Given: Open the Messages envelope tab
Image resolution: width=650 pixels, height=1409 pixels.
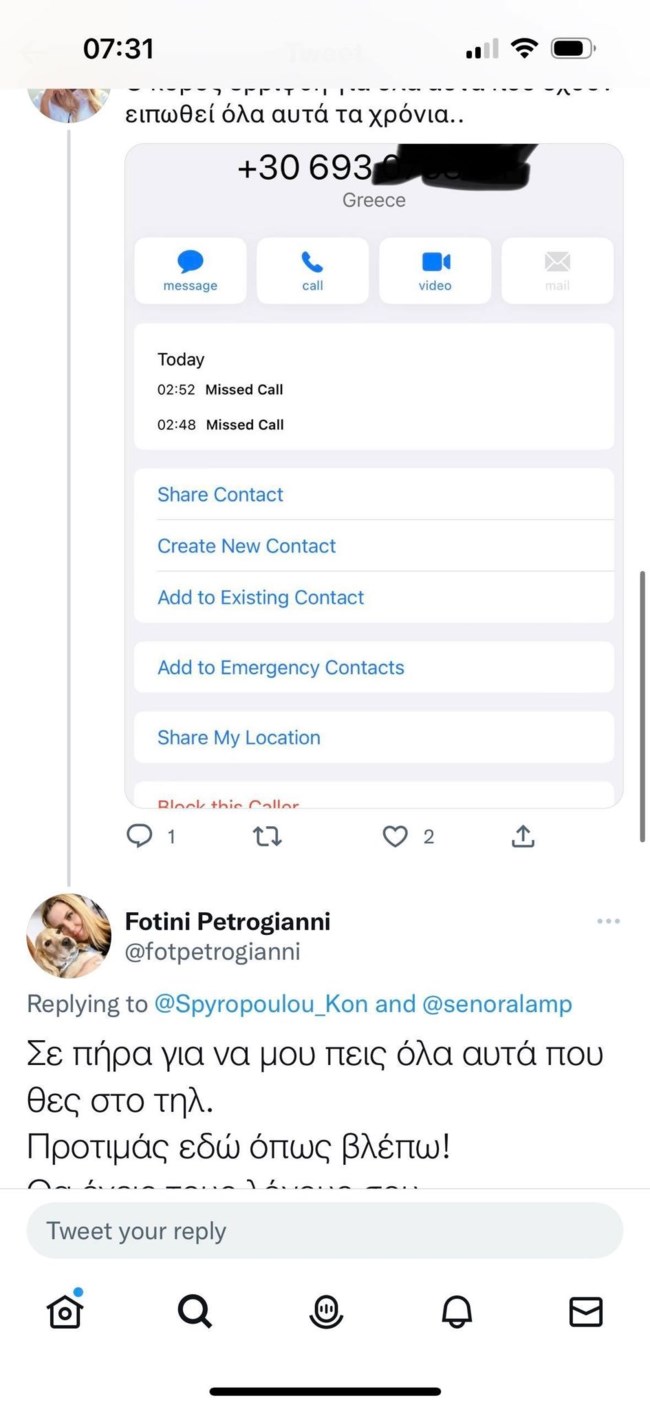Looking at the screenshot, I should click(586, 1311).
